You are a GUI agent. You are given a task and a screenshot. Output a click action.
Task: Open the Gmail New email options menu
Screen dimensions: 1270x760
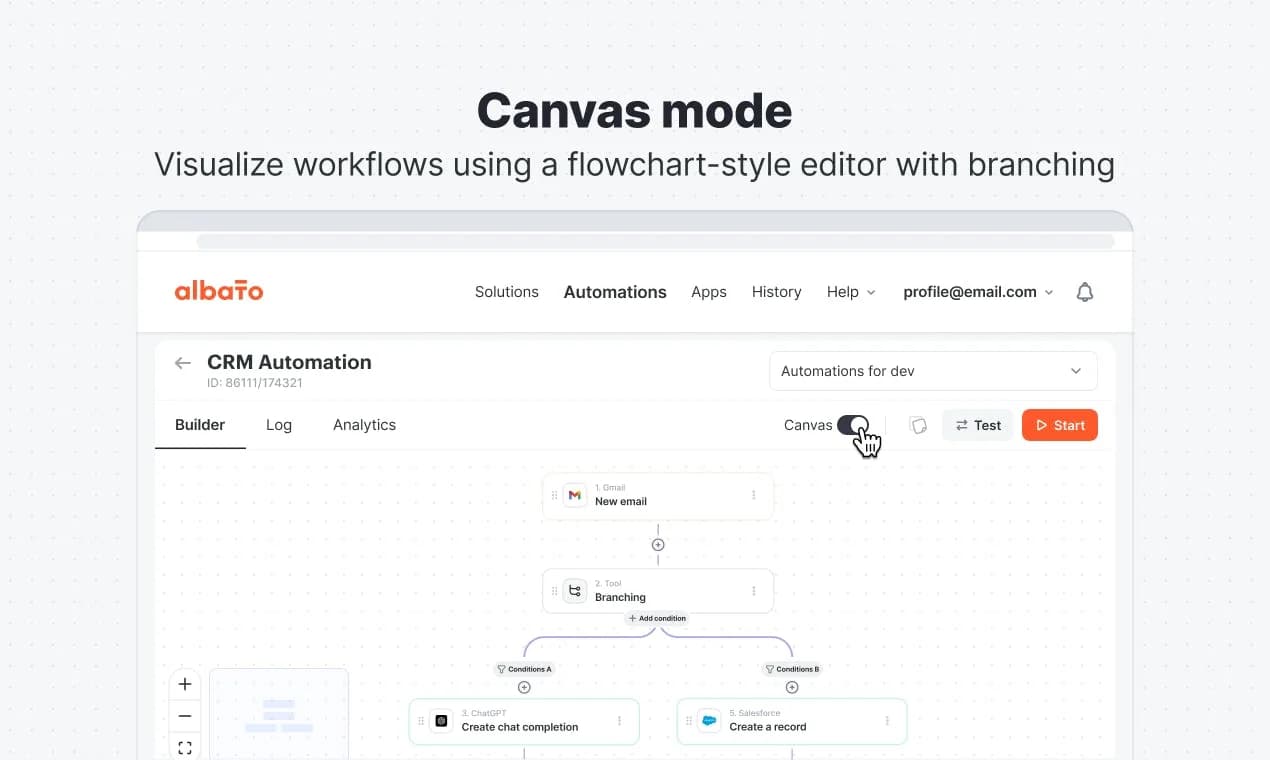[x=754, y=495]
